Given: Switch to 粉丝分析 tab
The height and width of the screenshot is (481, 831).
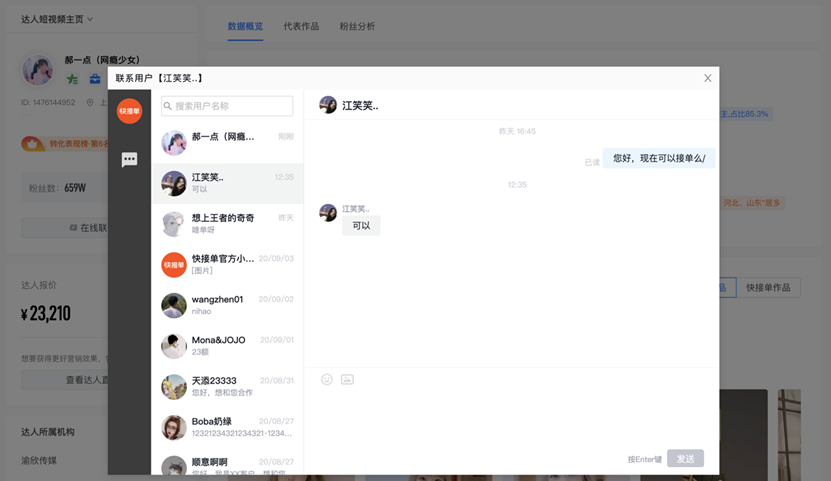Looking at the screenshot, I should coord(357,26).
